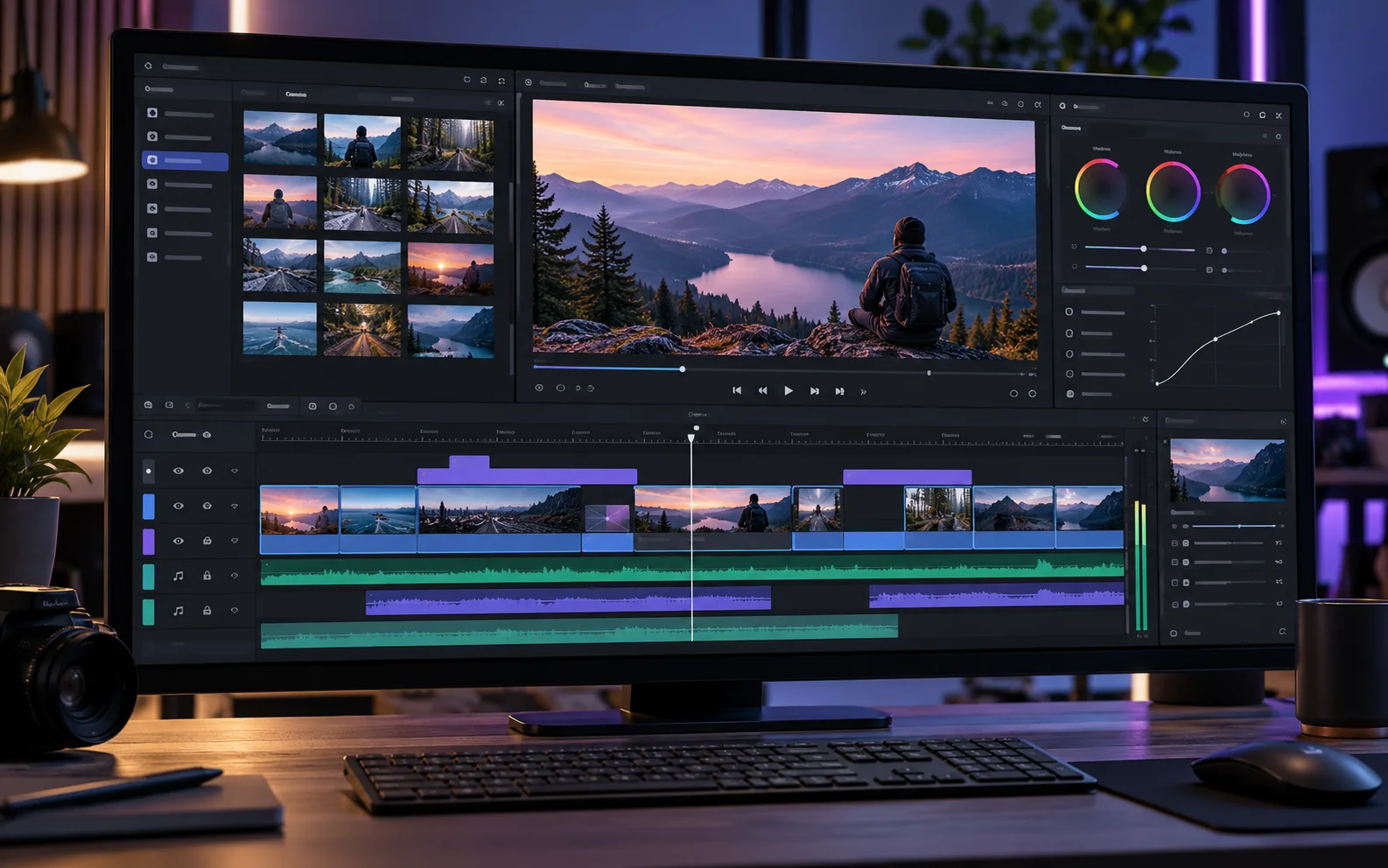Select the boat-on-water thumbnail in media bin
Image resolution: width=1388 pixels, height=868 pixels.
pyautogui.click(x=280, y=328)
